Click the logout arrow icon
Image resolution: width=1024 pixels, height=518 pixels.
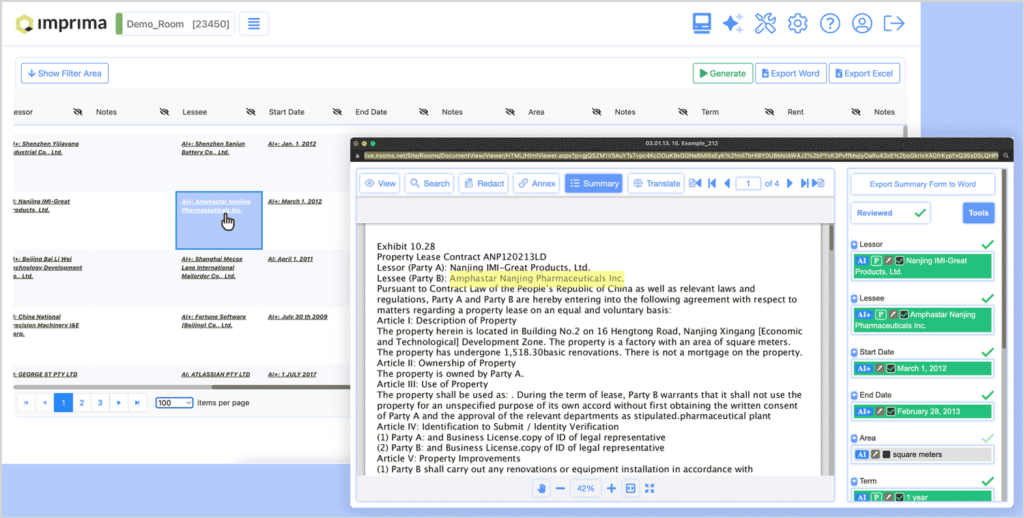pos(895,23)
